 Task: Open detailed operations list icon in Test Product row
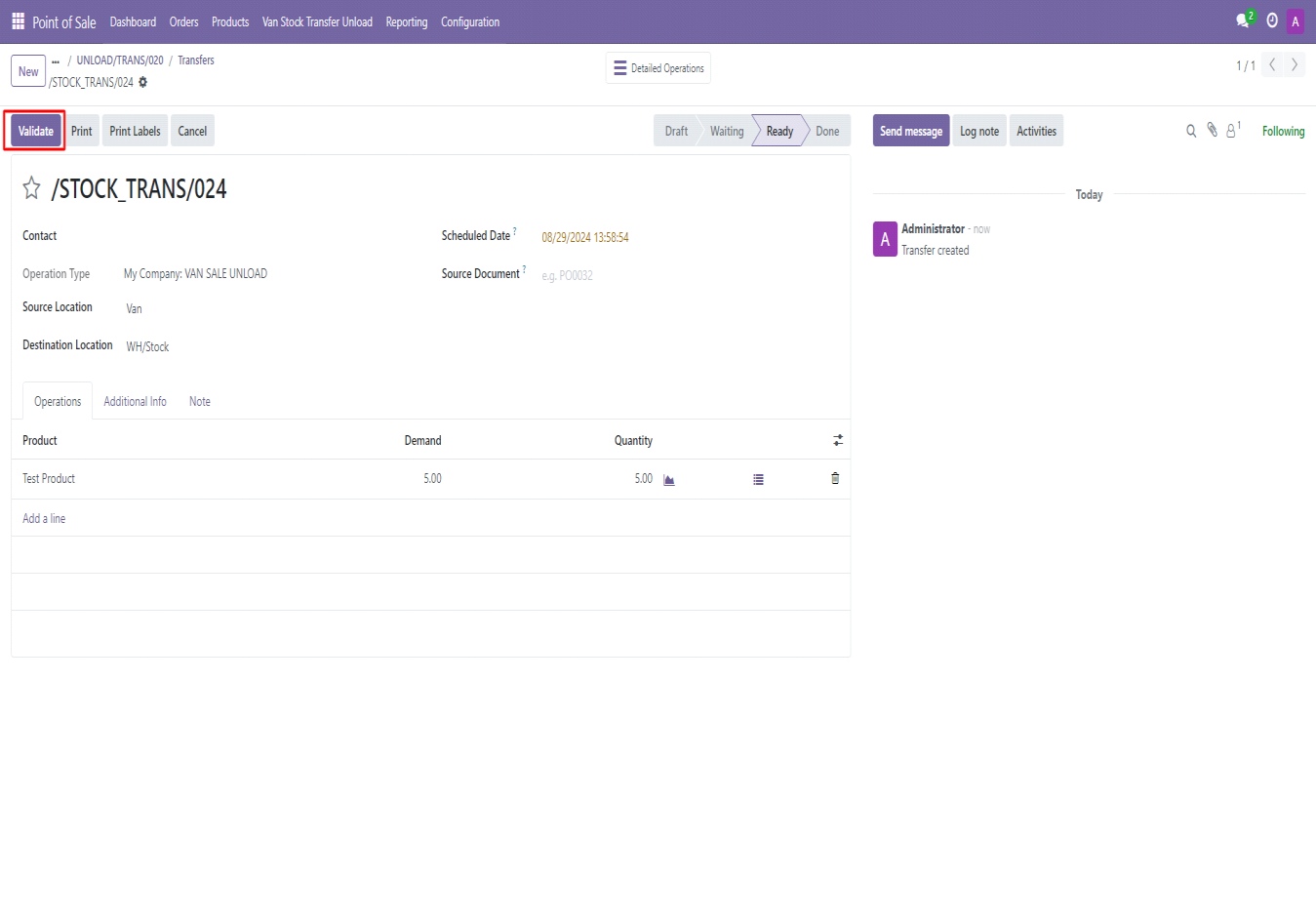coord(758,479)
